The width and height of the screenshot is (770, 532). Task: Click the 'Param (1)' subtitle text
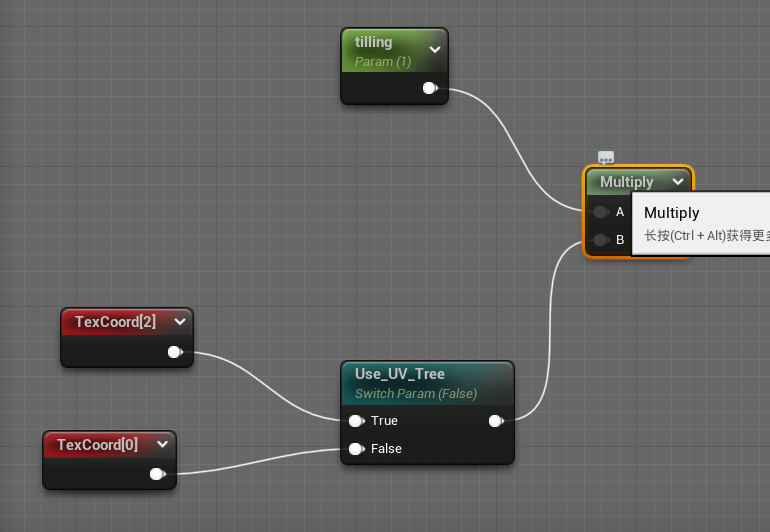(x=383, y=62)
